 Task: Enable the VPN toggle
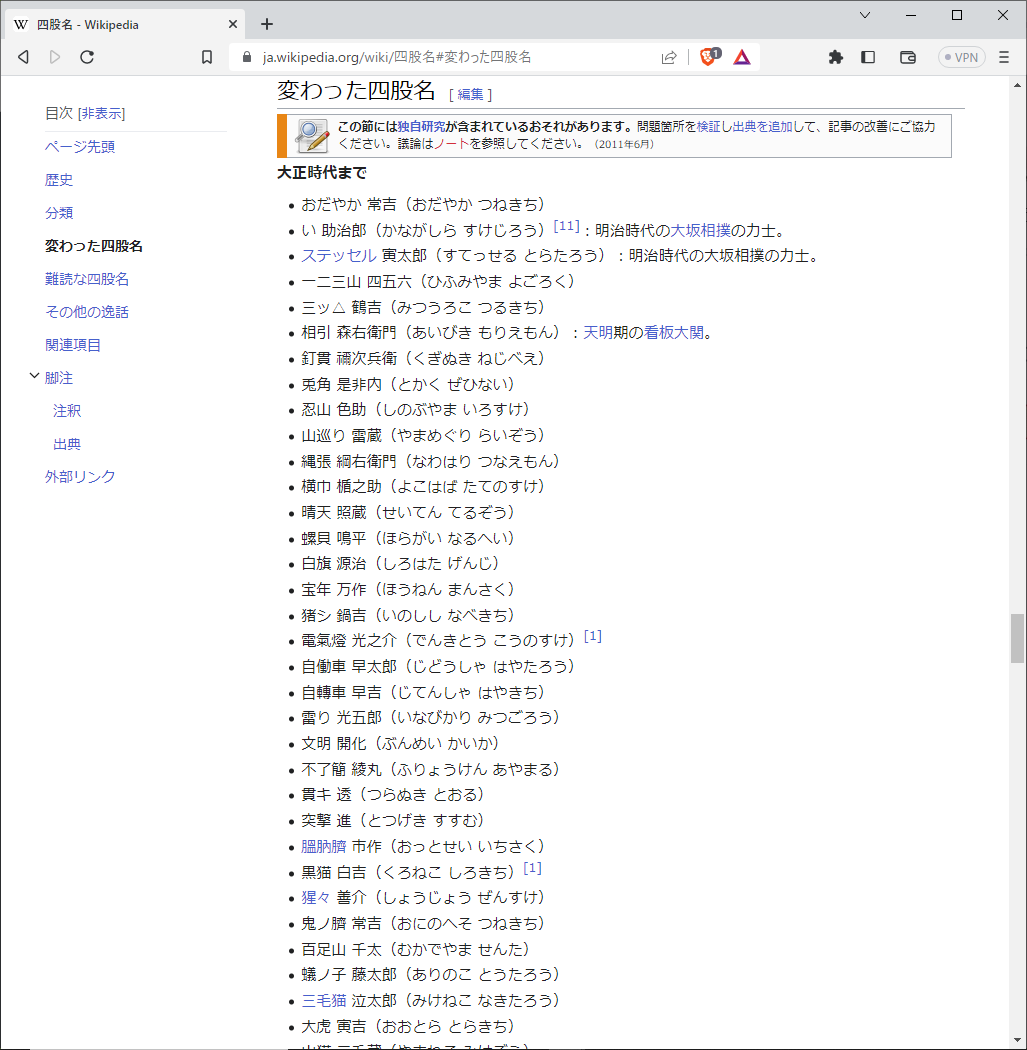[x=961, y=57]
